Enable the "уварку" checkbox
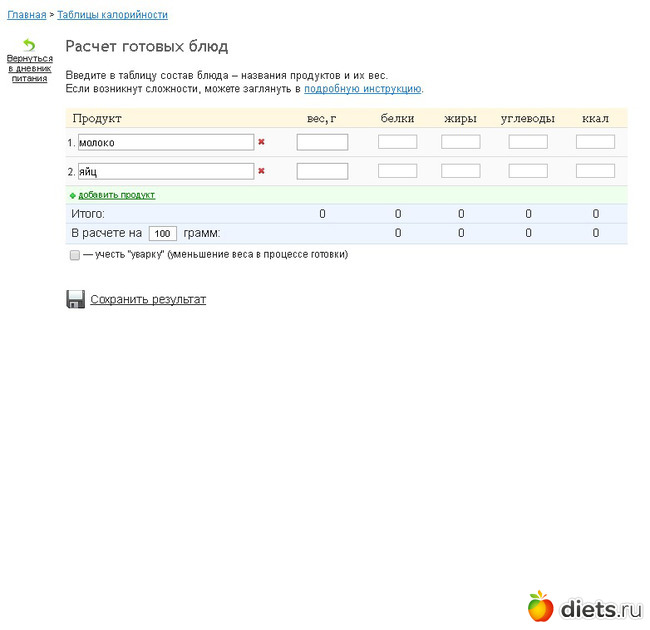The width and height of the screenshot is (650, 630). [x=75, y=255]
